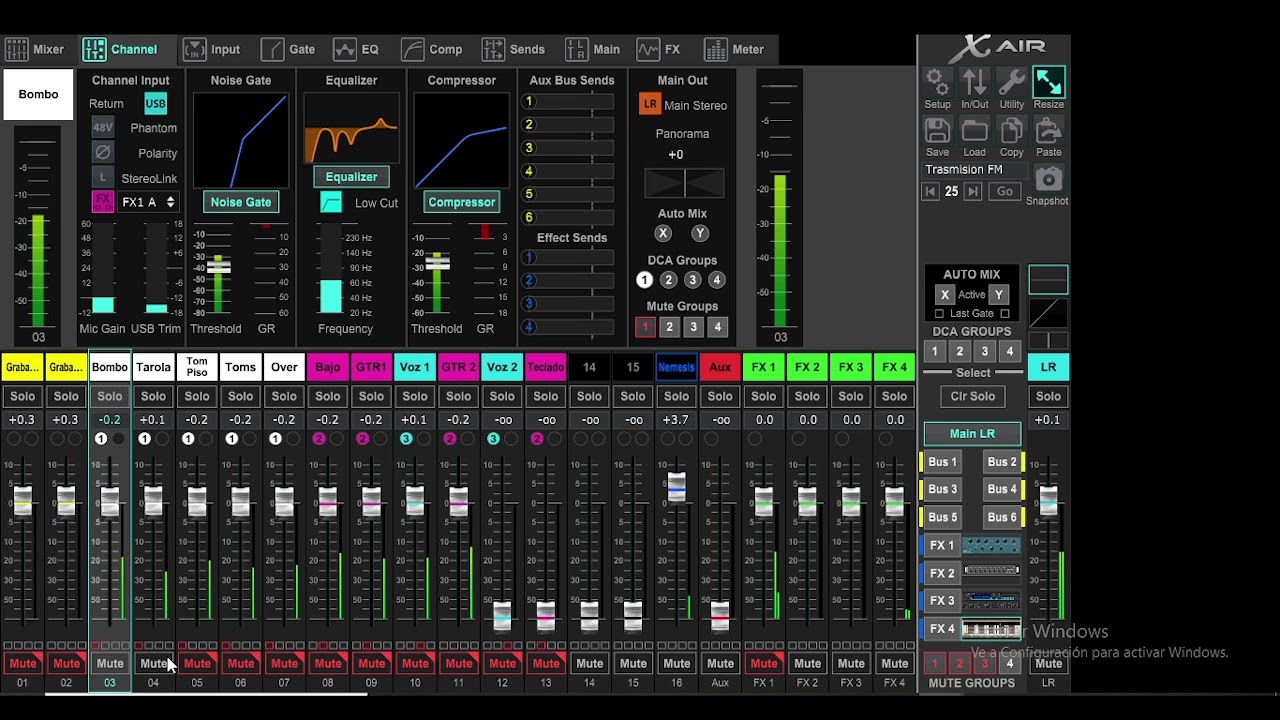Toggle the Low Cut filter icon
Viewport: 1280px width, 720px height.
tap(331, 202)
